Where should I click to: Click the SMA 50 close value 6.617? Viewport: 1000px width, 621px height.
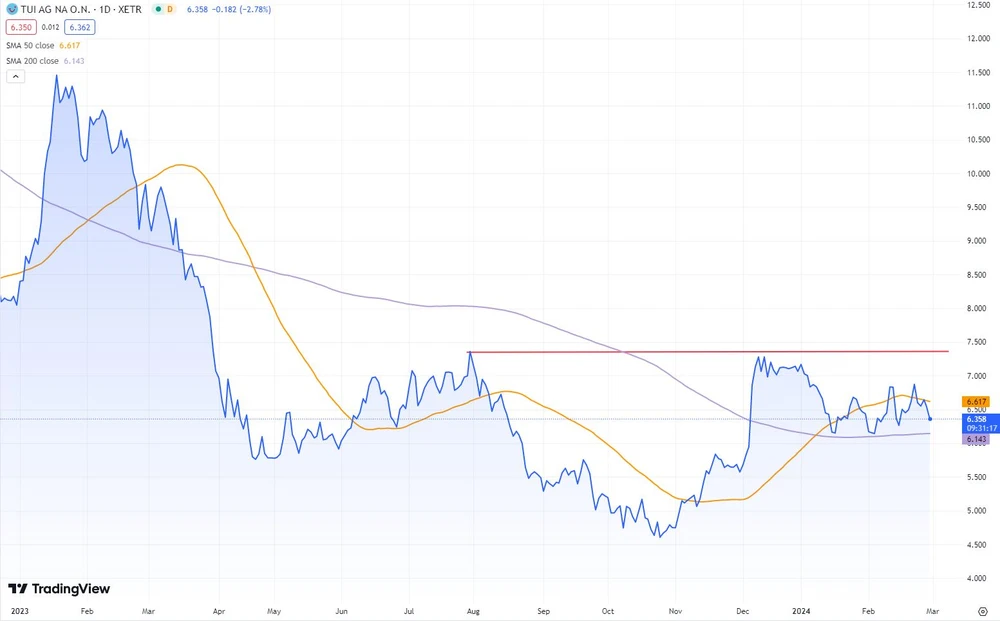tap(69, 45)
